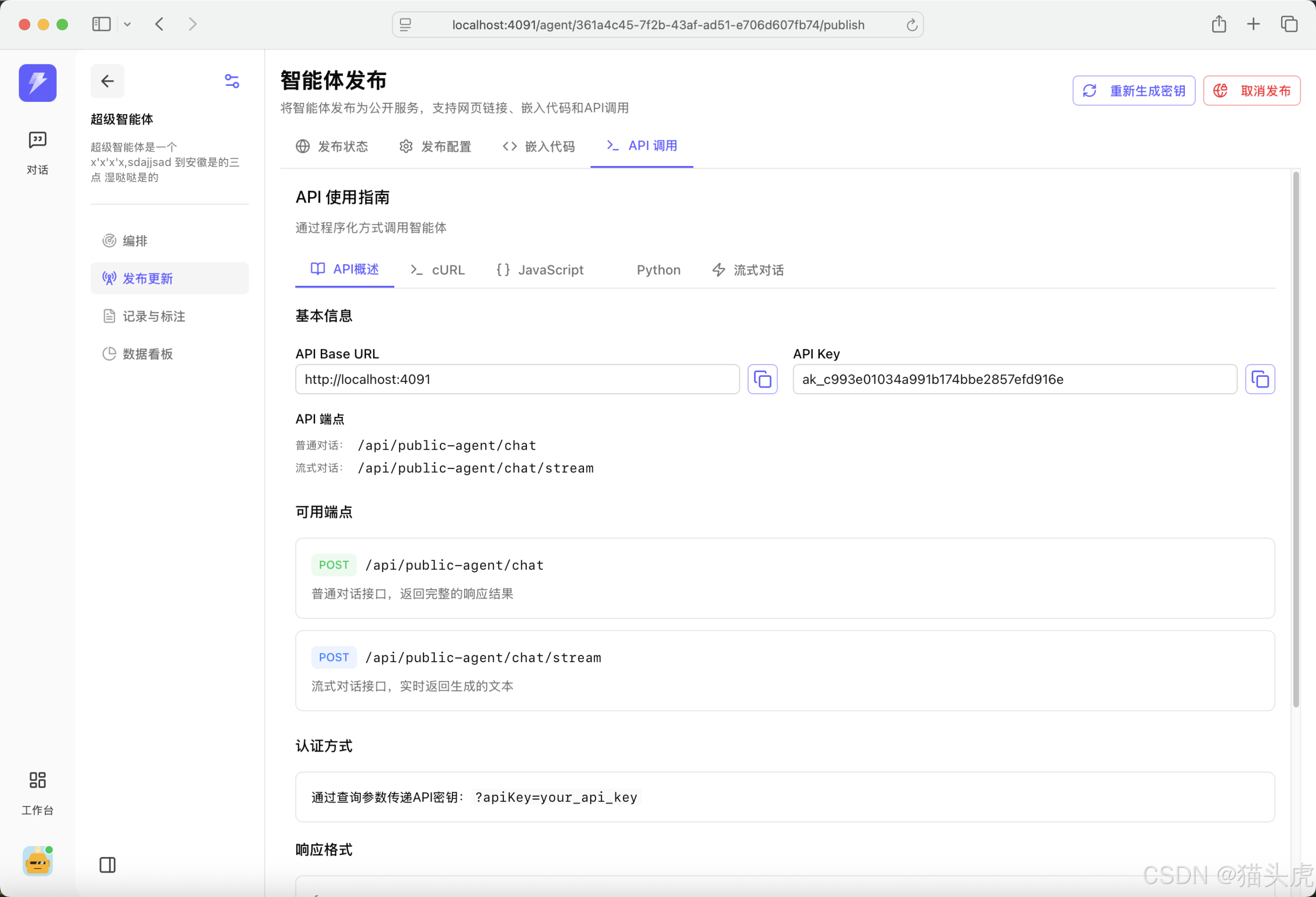Screen dimensions: 1316x897
Task: Open the 数据看板 dashboard icon
Action: [108, 353]
